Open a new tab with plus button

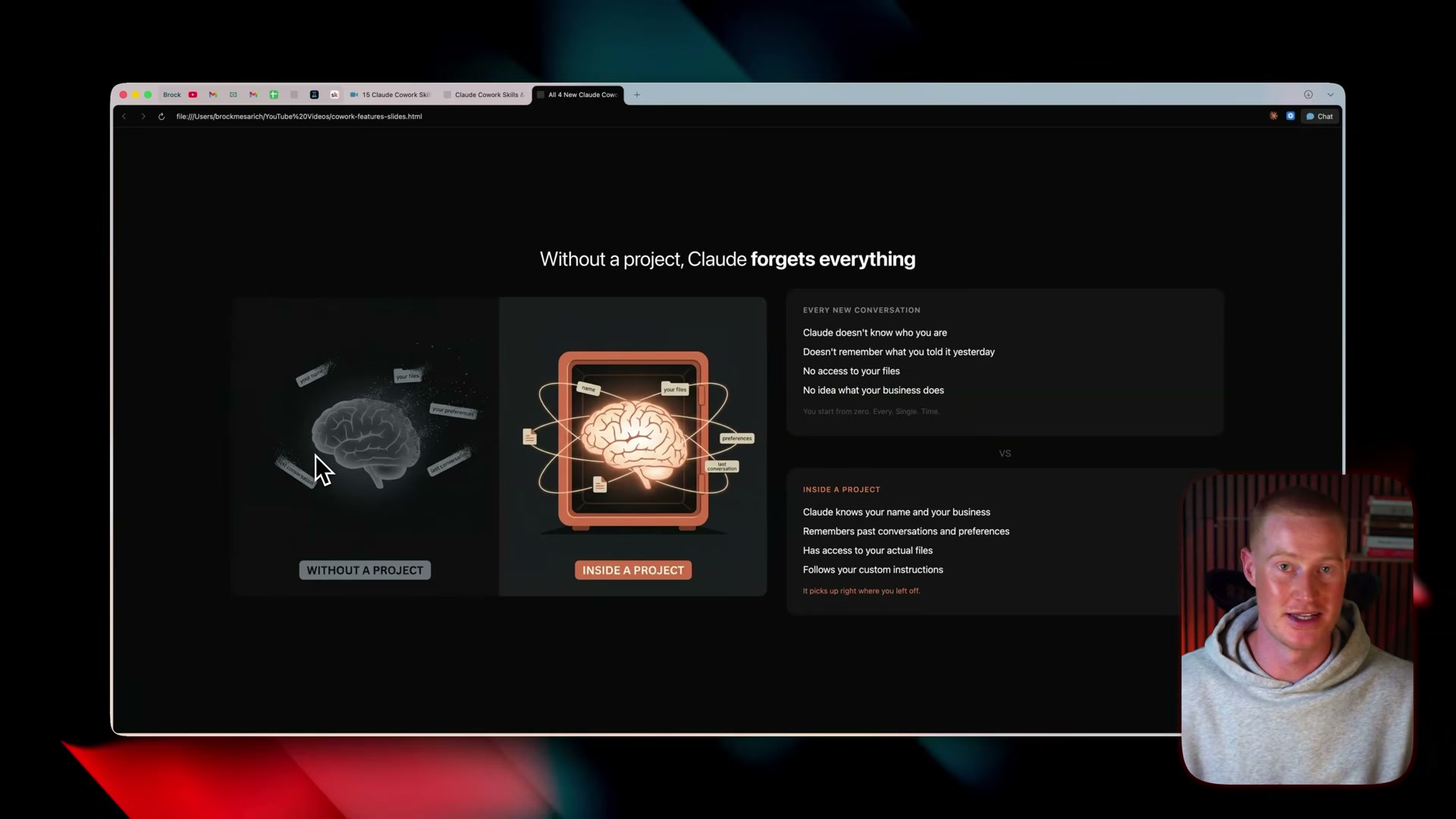[x=637, y=95]
